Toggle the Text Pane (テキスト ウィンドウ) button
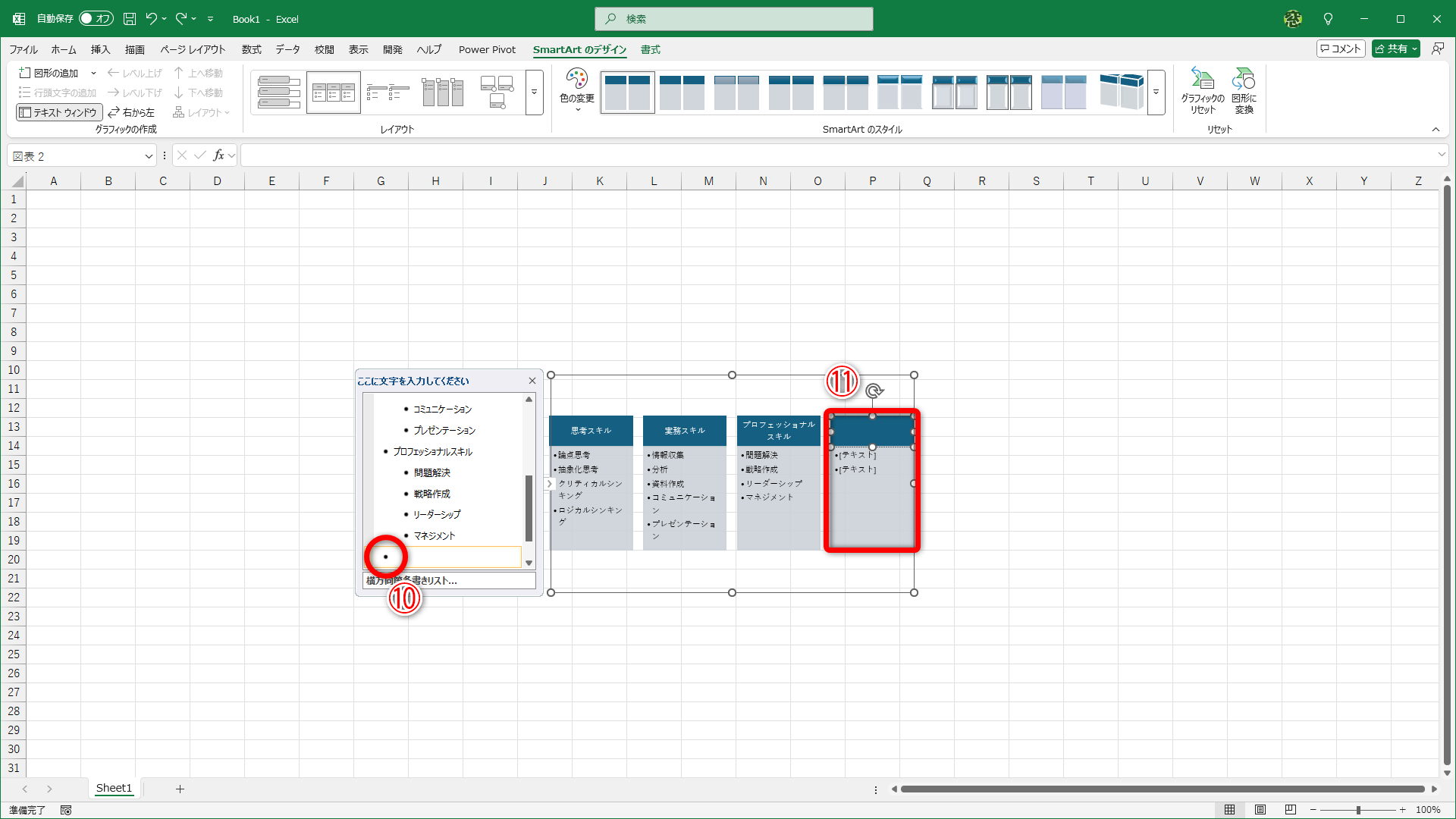 click(x=59, y=112)
